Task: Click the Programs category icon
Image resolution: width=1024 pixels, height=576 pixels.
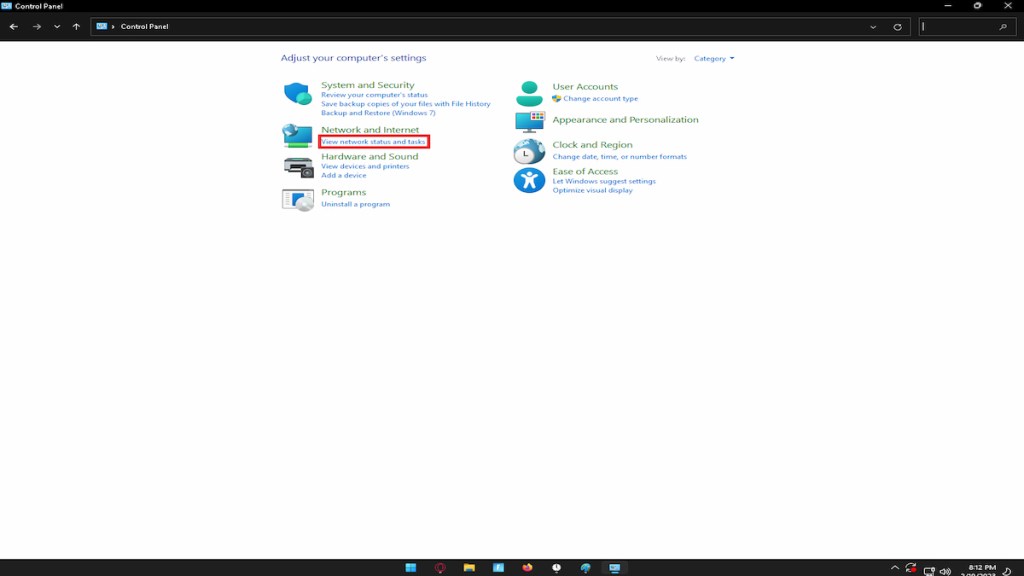Action: (297, 200)
